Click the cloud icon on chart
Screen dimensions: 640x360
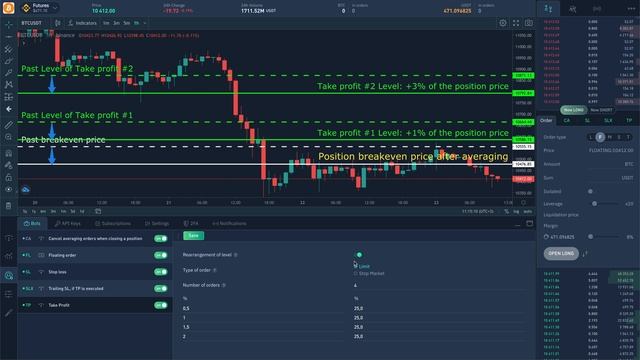pos(25,189)
